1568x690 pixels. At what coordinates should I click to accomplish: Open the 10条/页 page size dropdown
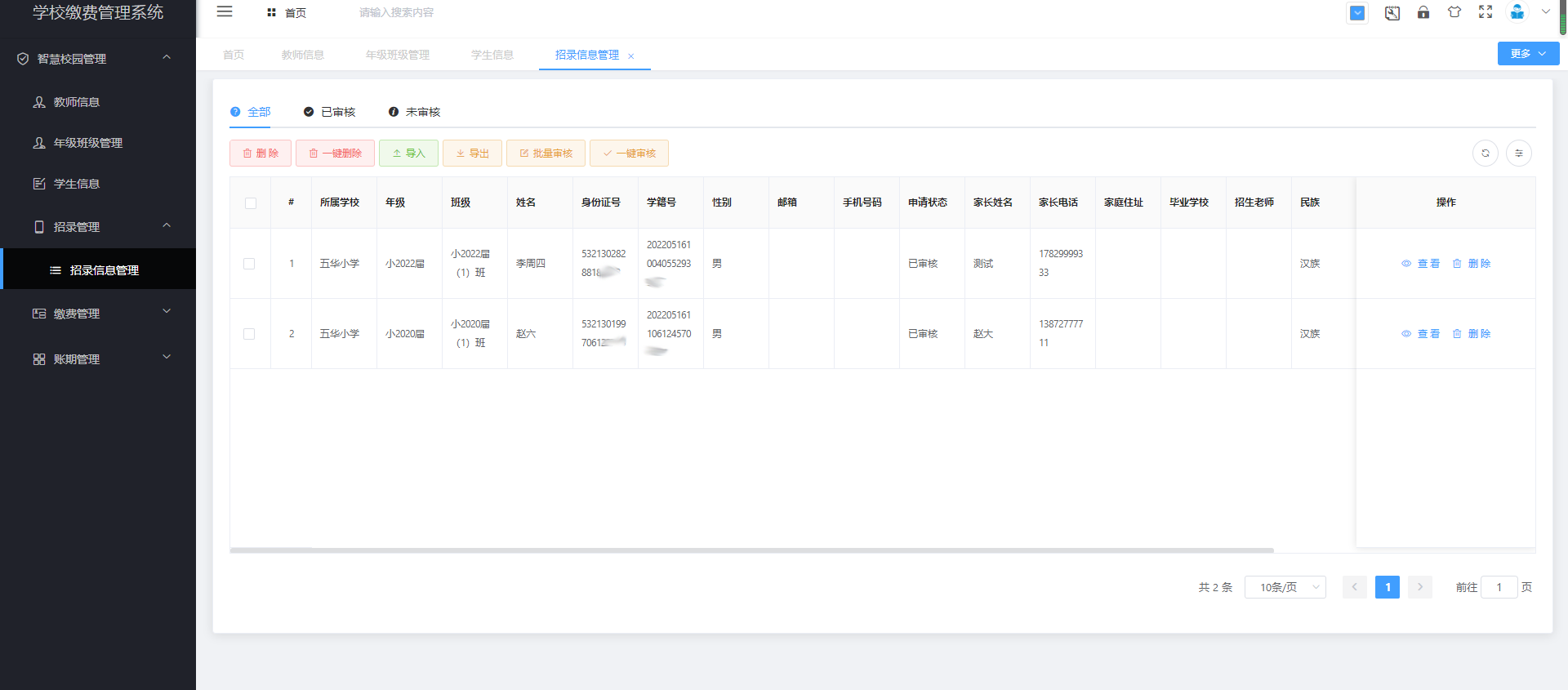point(1285,587)
